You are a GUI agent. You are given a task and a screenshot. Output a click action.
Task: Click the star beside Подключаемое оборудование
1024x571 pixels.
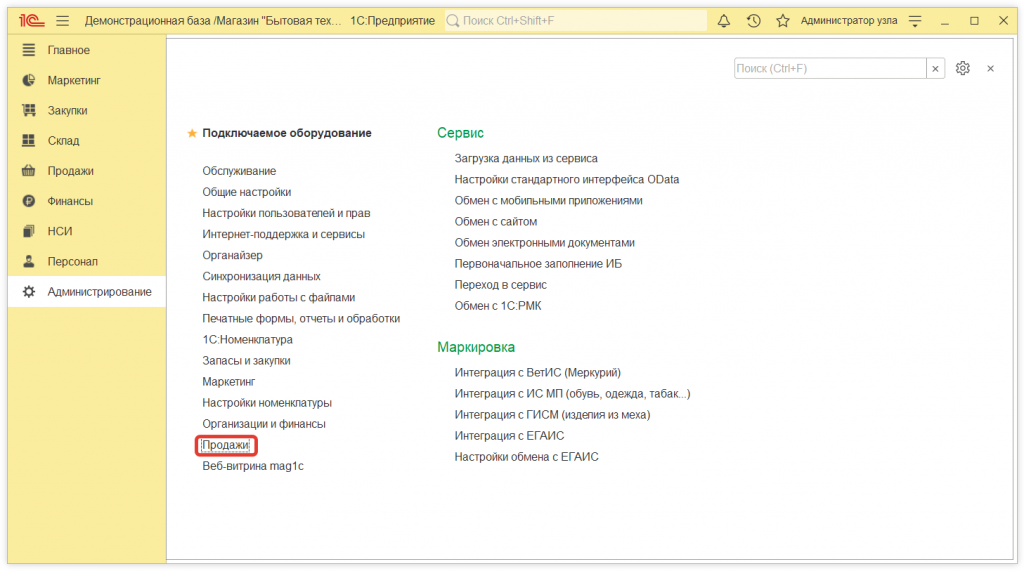point(192,133)
